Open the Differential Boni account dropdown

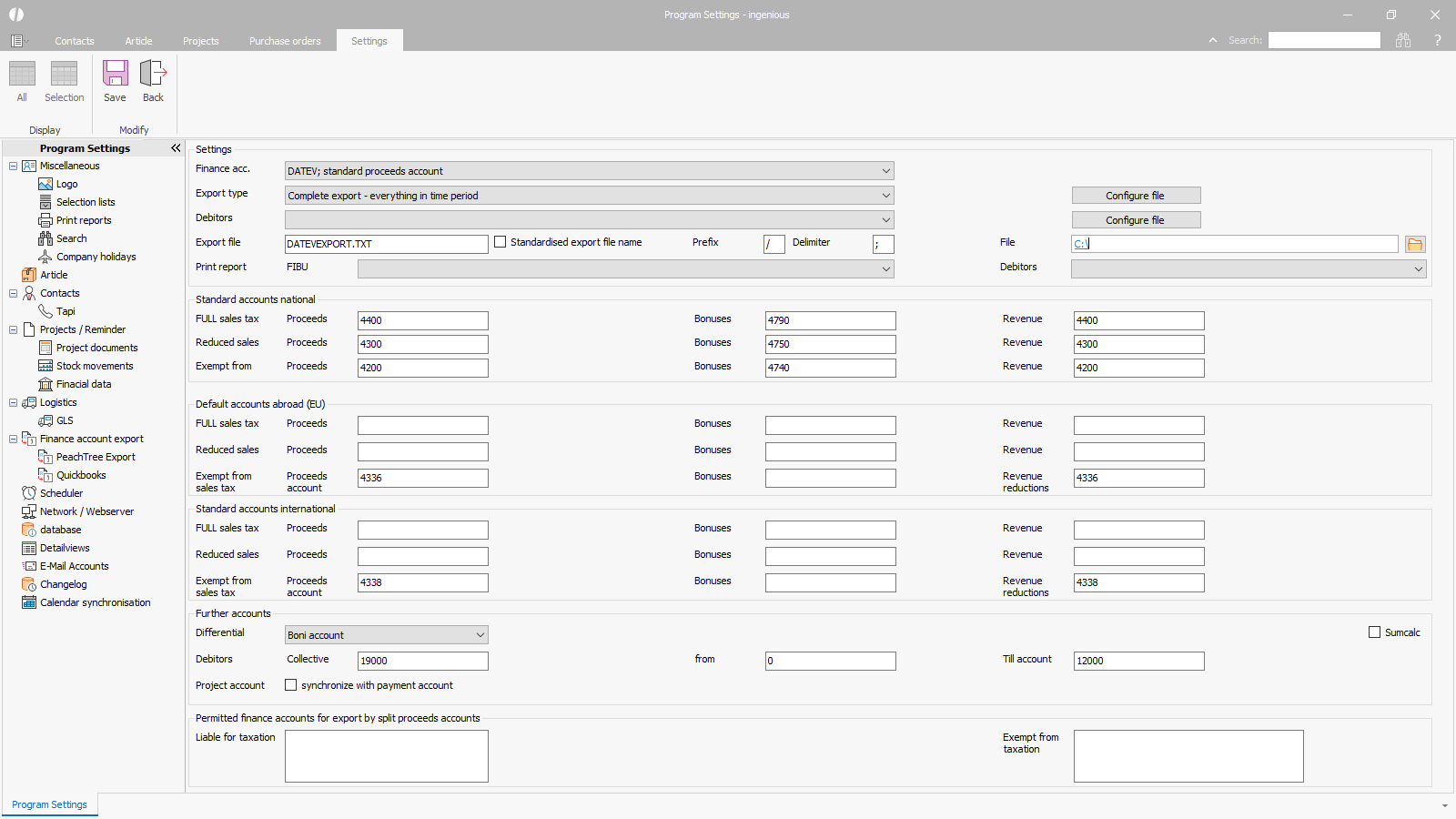pyautogui.click(x=386, y=635)
